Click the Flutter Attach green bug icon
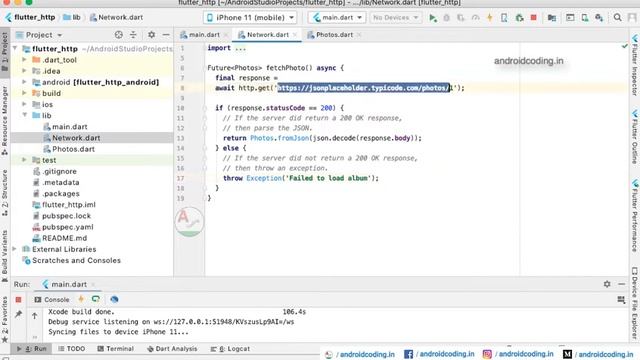 519,18
